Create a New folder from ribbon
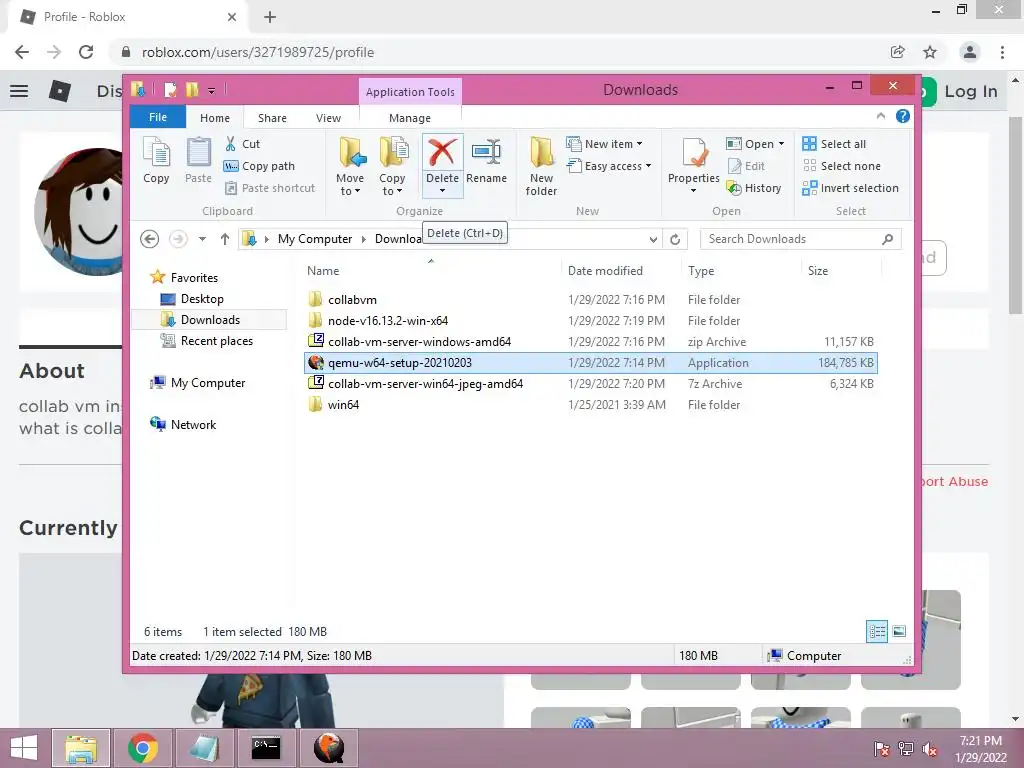 point(541,166)
